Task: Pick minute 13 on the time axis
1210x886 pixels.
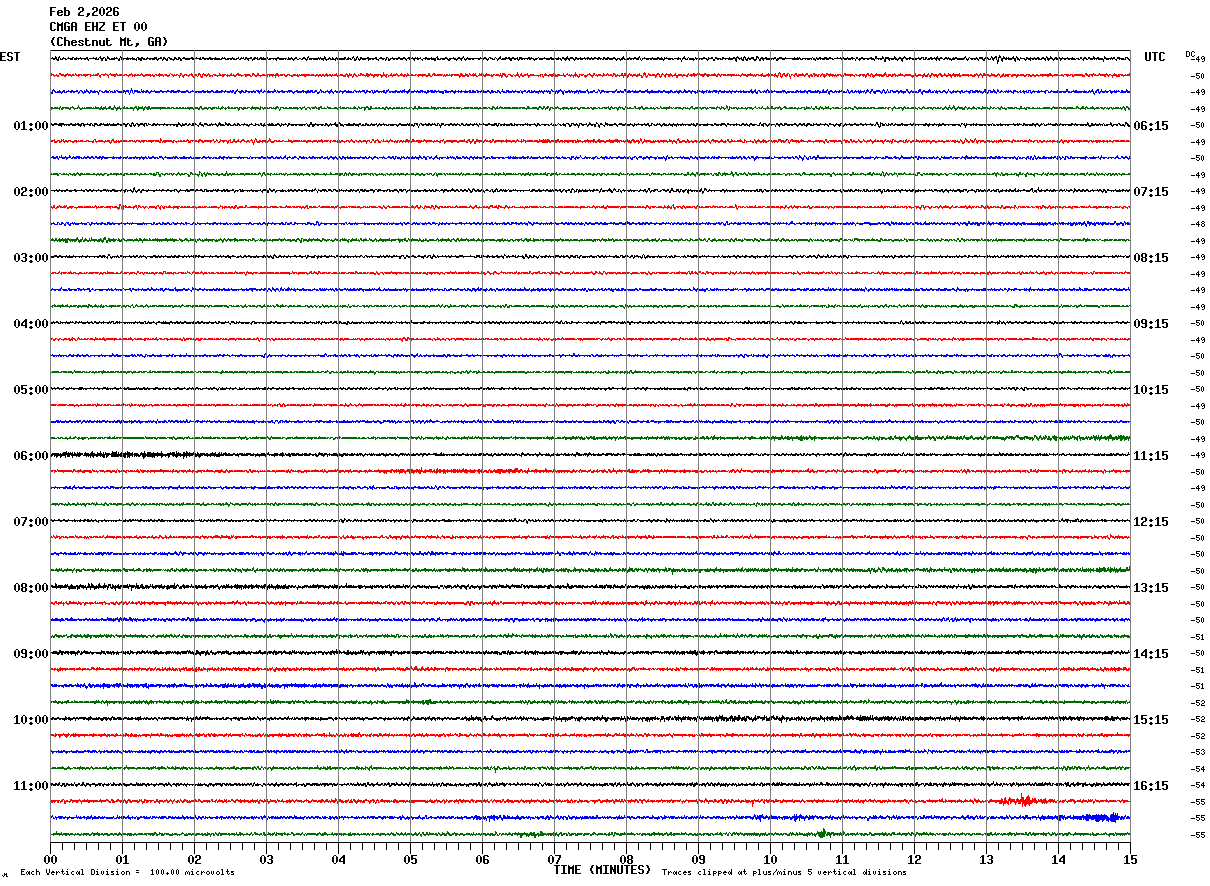Action: pos(986,859)
